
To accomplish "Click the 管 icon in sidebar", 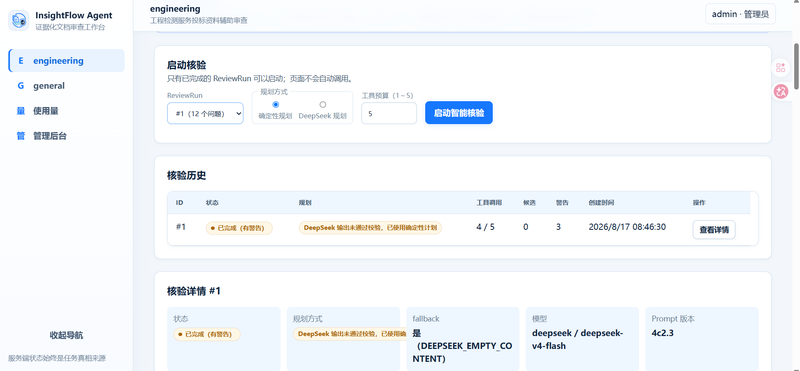I will pyautogui.click(x=21, y=136).
